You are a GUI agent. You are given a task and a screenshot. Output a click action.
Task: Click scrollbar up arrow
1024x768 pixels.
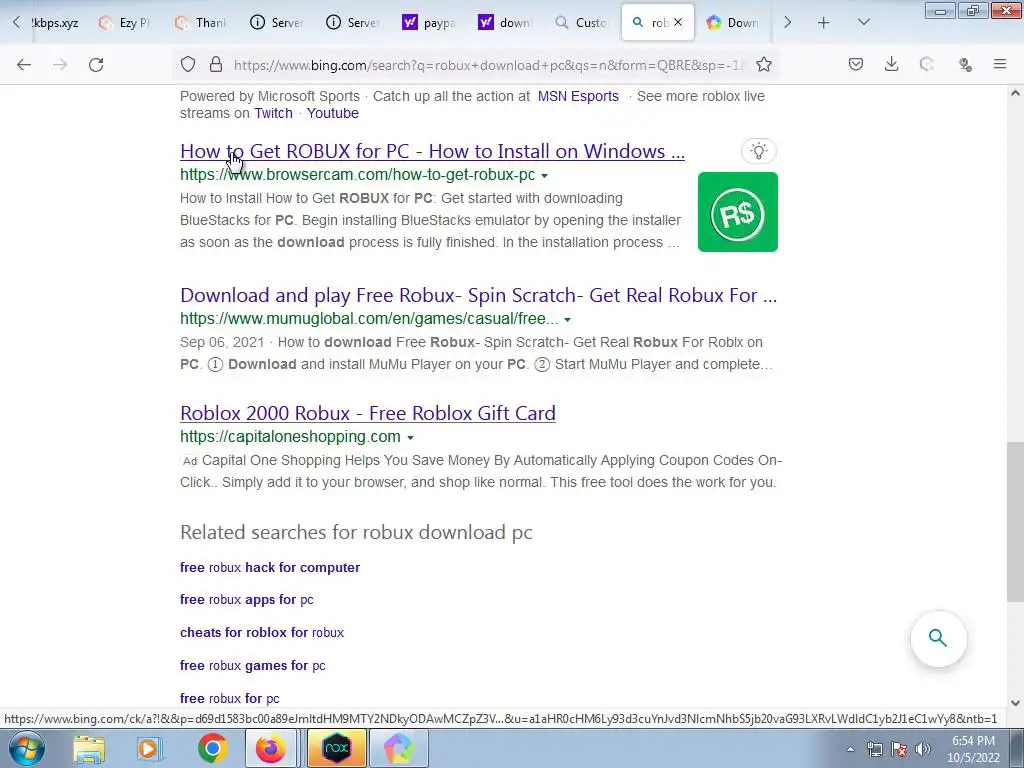[x=1015, y=93]
